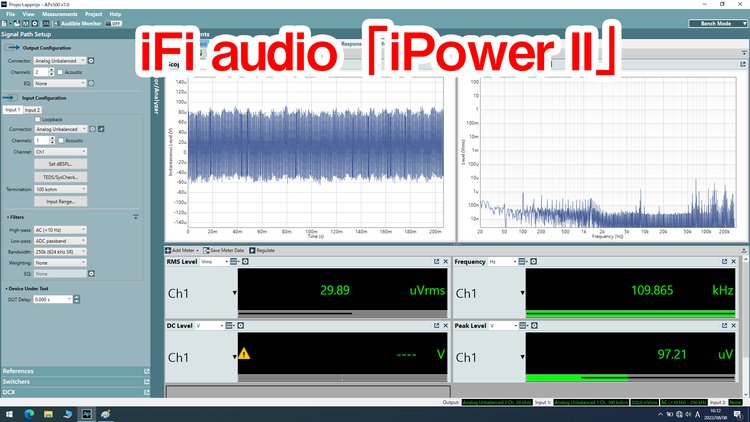This screenshot has height=422, width=750.
Task: Open Frequency Hz unit dropdown
Action: [502, 261]
